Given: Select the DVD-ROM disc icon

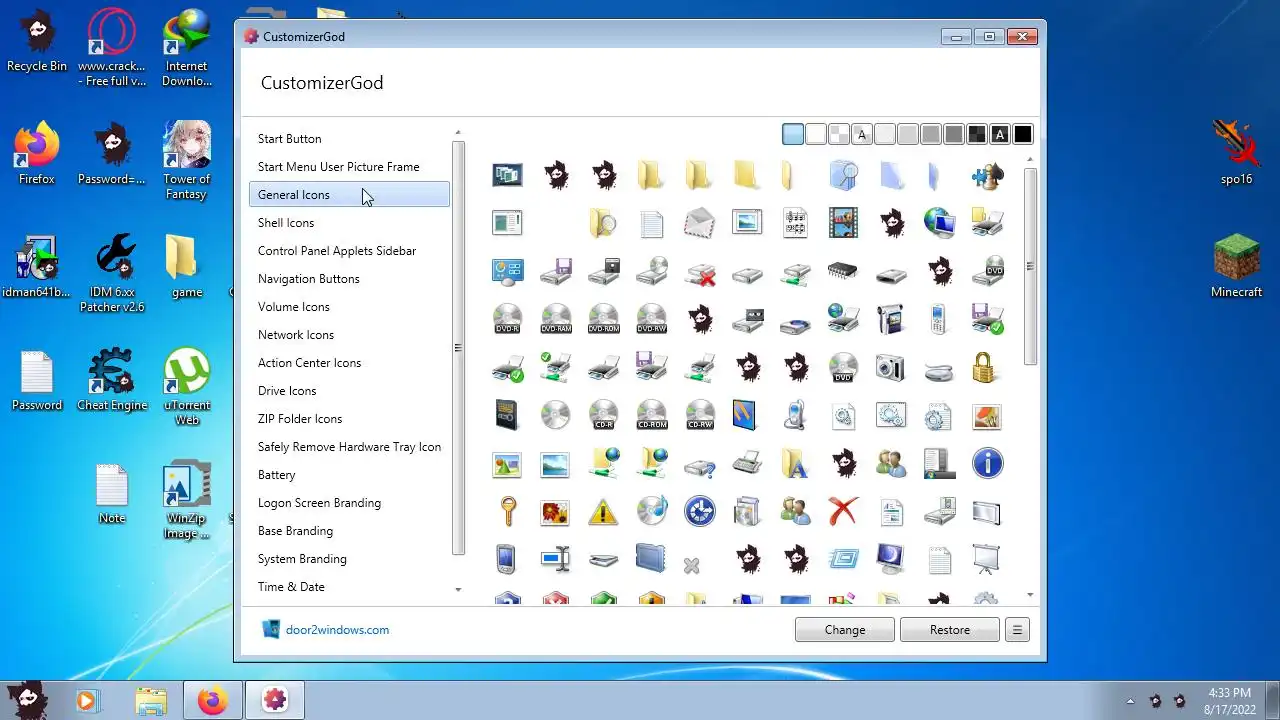Looking at the screenshot, I should pyautogui.click(x=603, y=319).
